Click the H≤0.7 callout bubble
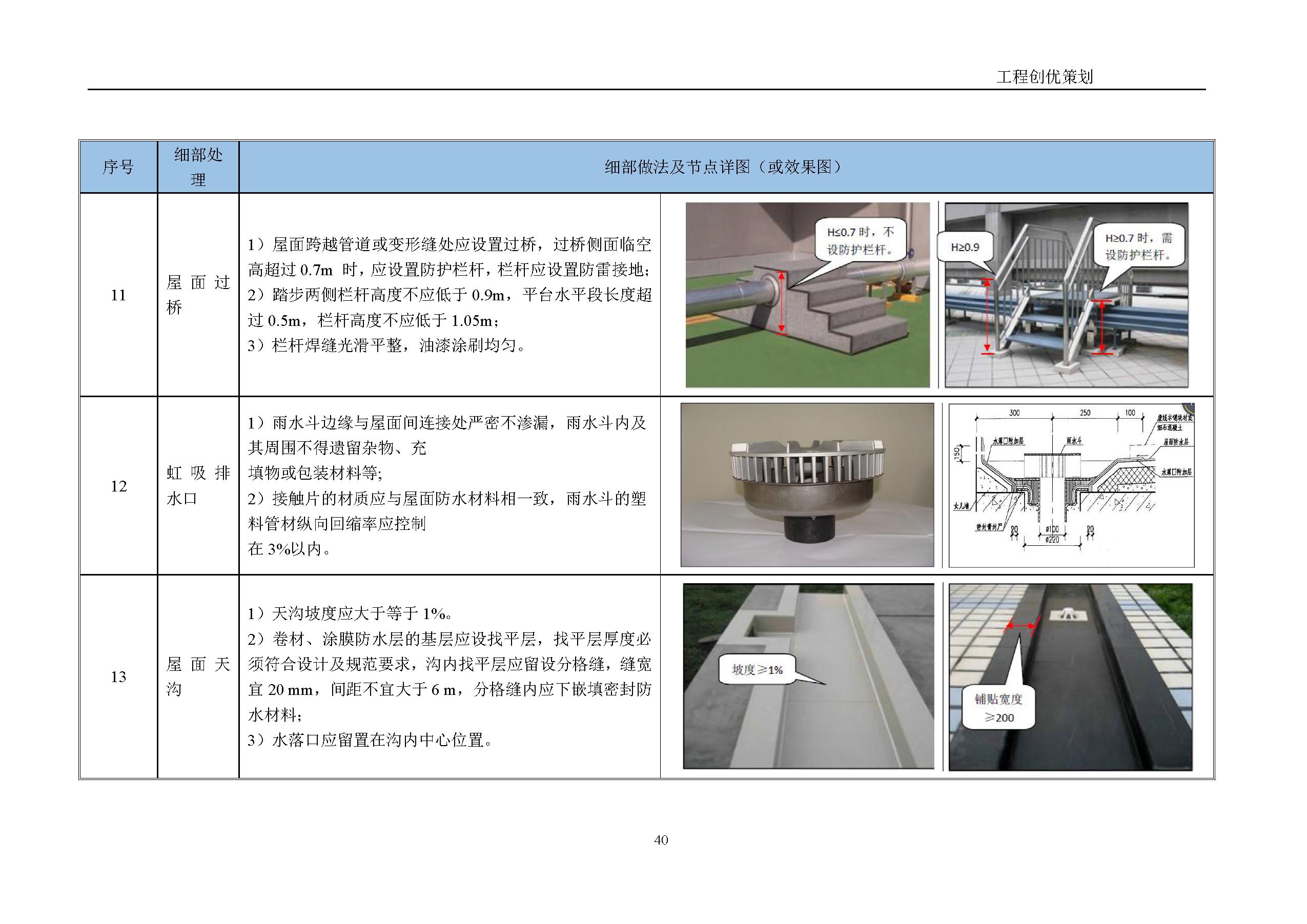This screenshot has width=1307, height=924. point(860,241)
